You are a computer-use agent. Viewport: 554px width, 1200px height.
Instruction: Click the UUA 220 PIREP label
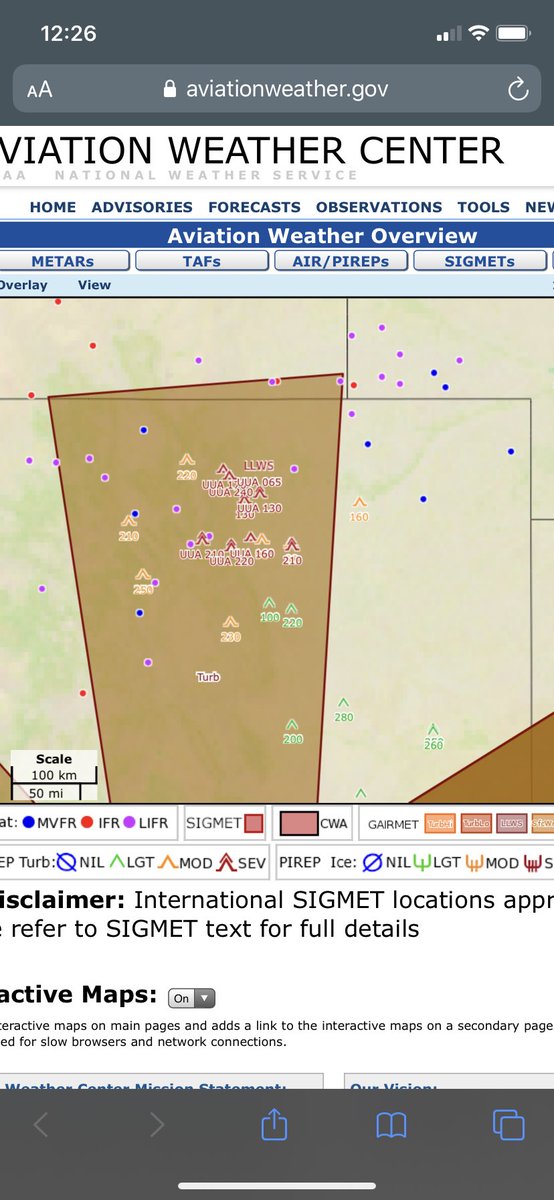[232, 561]
